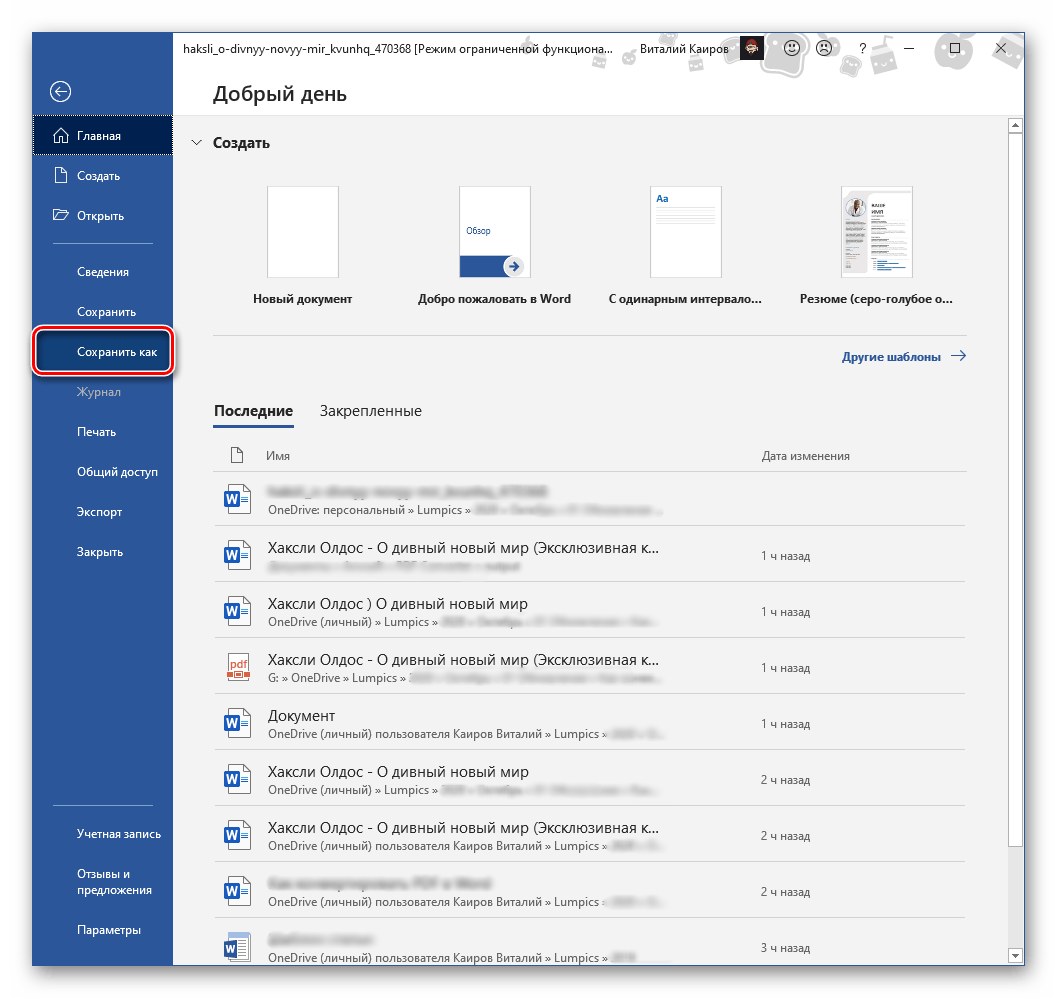Click Word icon beside Документ entry
This screenshot has height=998, width=1057.
click(237, 722)
